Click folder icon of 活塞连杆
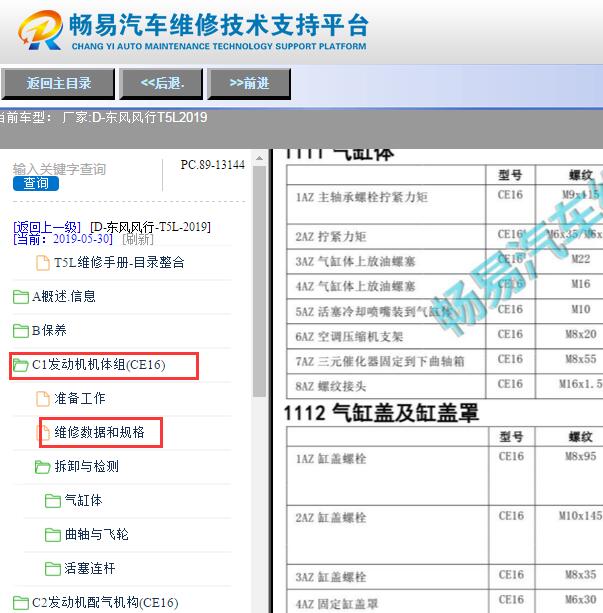603x613 pixels. click(x=53, y=569)
